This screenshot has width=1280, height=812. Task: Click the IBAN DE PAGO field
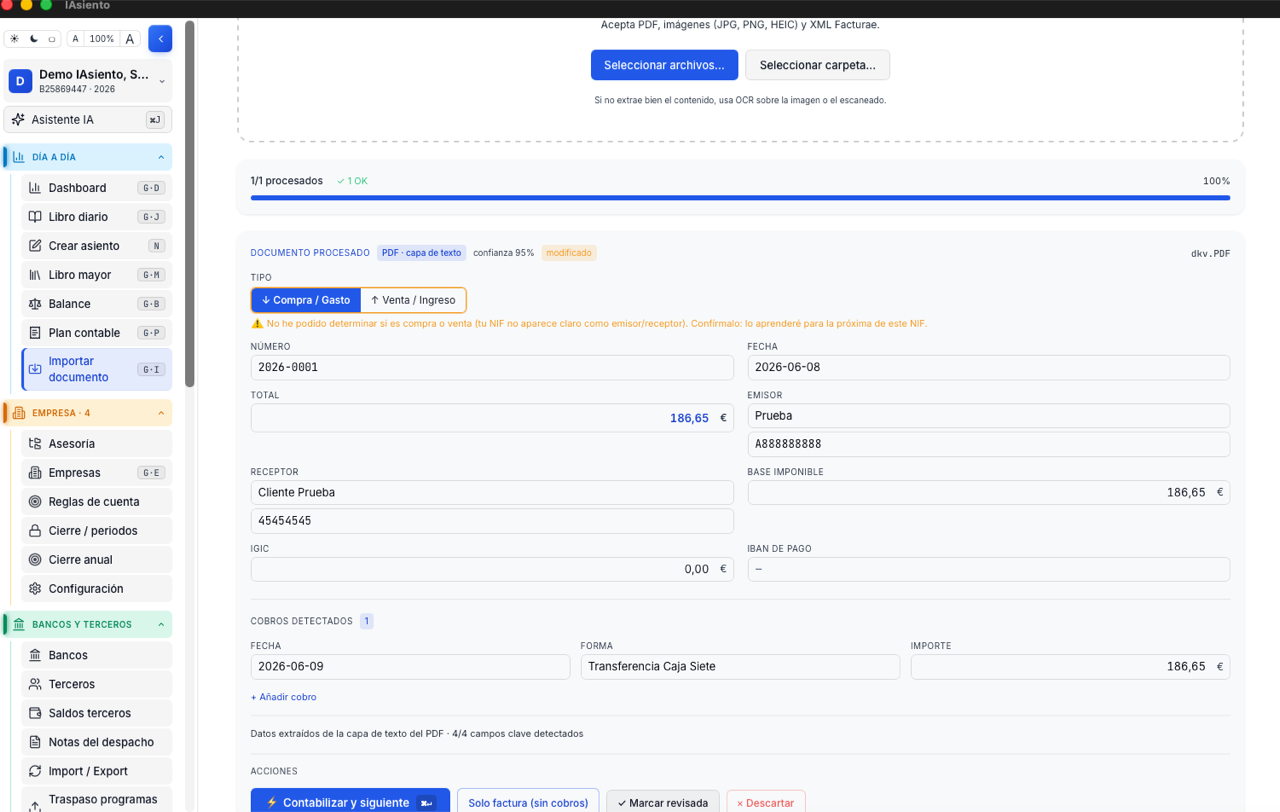click(988, 569)
